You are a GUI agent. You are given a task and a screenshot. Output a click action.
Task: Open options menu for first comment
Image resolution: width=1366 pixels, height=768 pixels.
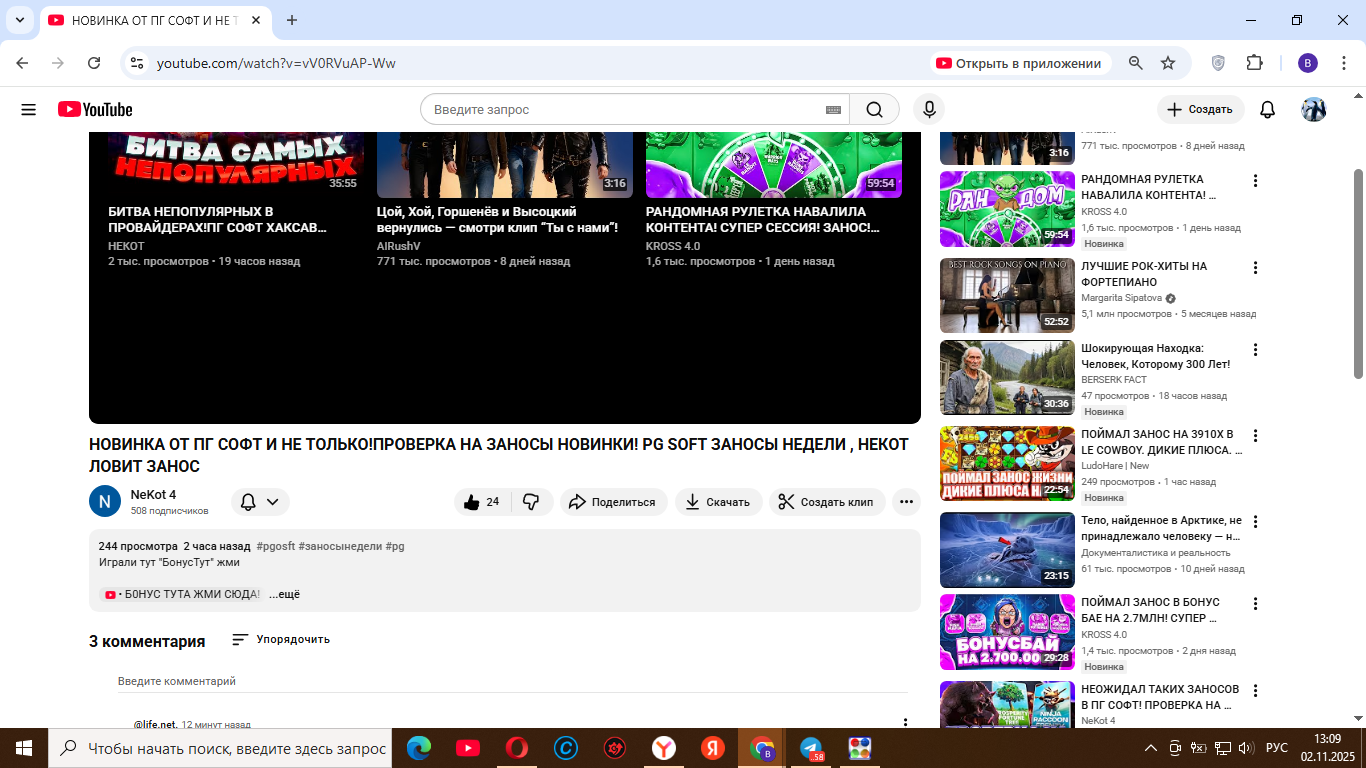point(906,723)
